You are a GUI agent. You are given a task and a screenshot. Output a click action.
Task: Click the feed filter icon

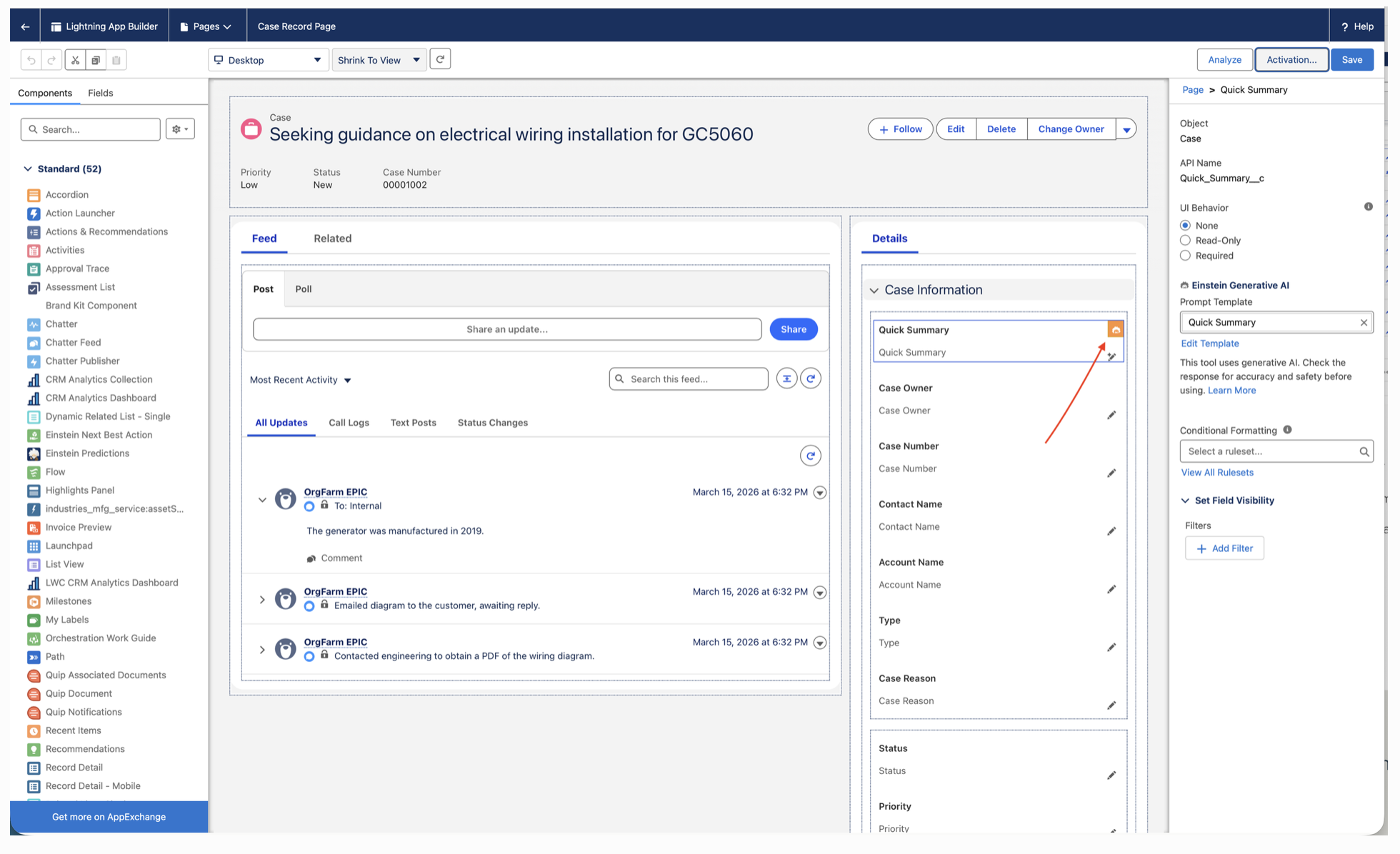[786, 378]
